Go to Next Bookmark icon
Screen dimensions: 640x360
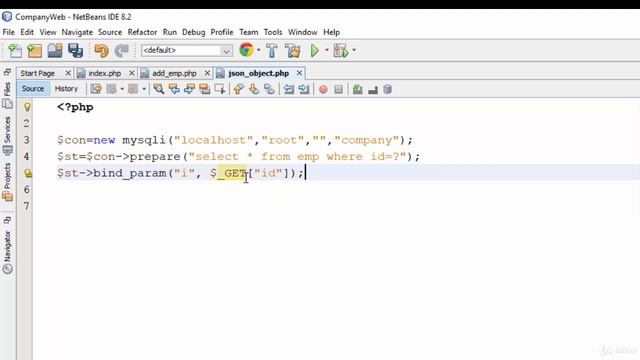(x=254, y=89)
